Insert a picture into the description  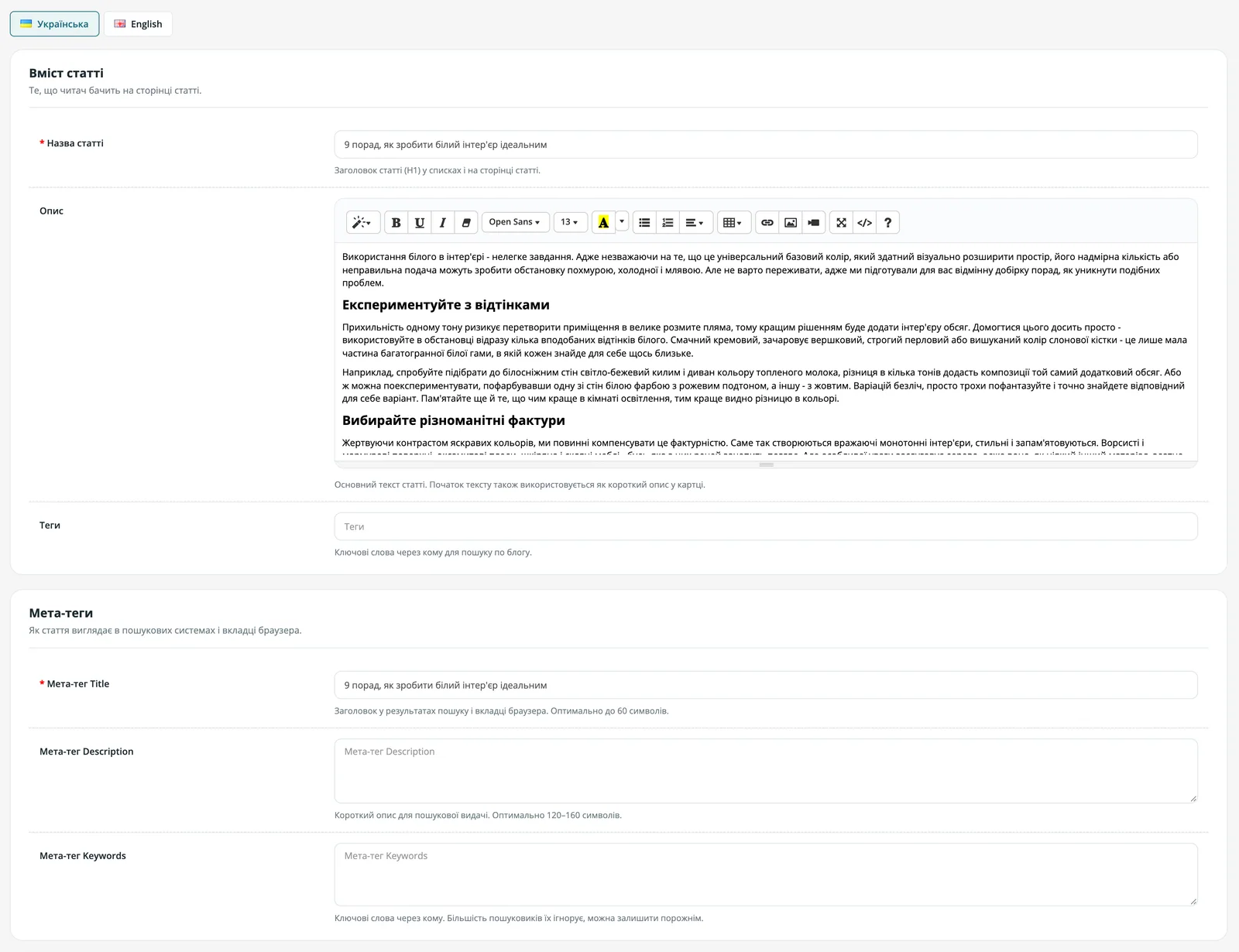click(791, 223)
